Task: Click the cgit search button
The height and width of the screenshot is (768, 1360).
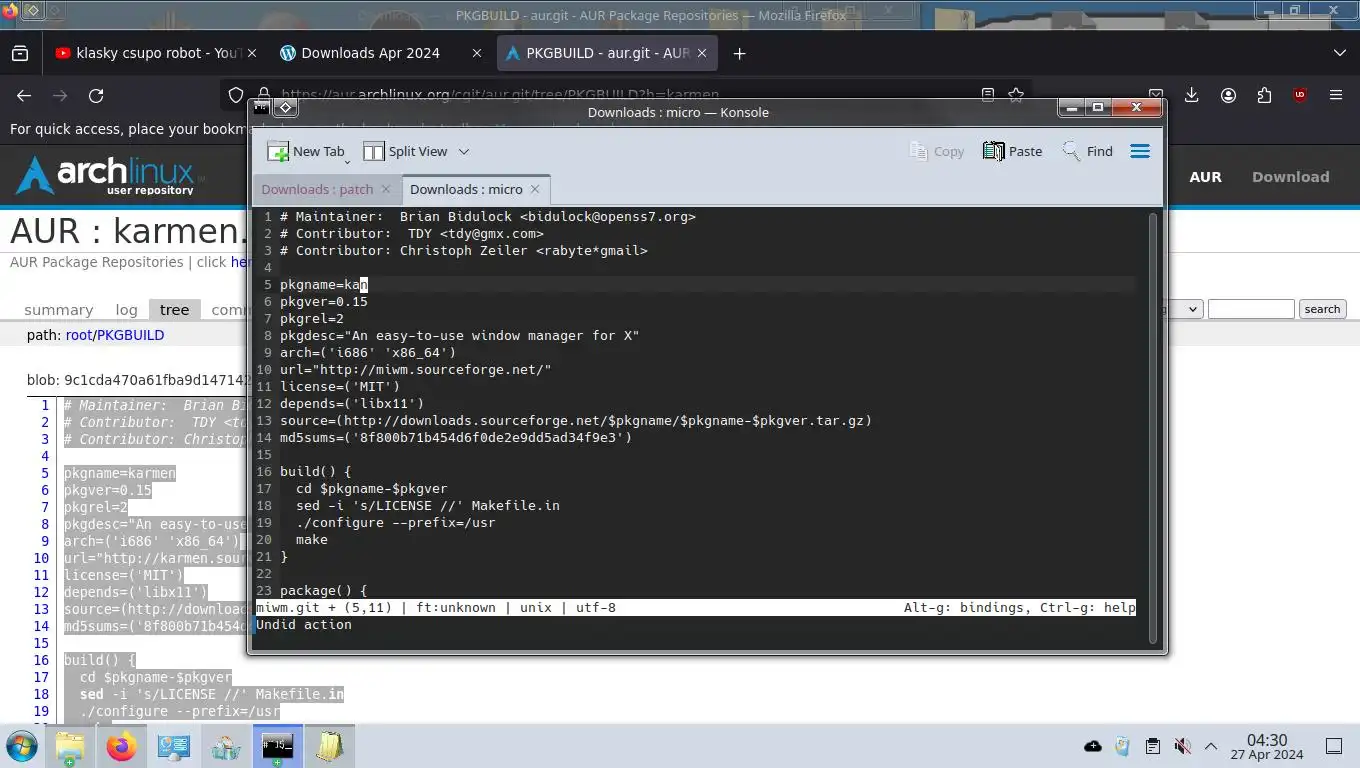Action: [x=1322, y=309]
